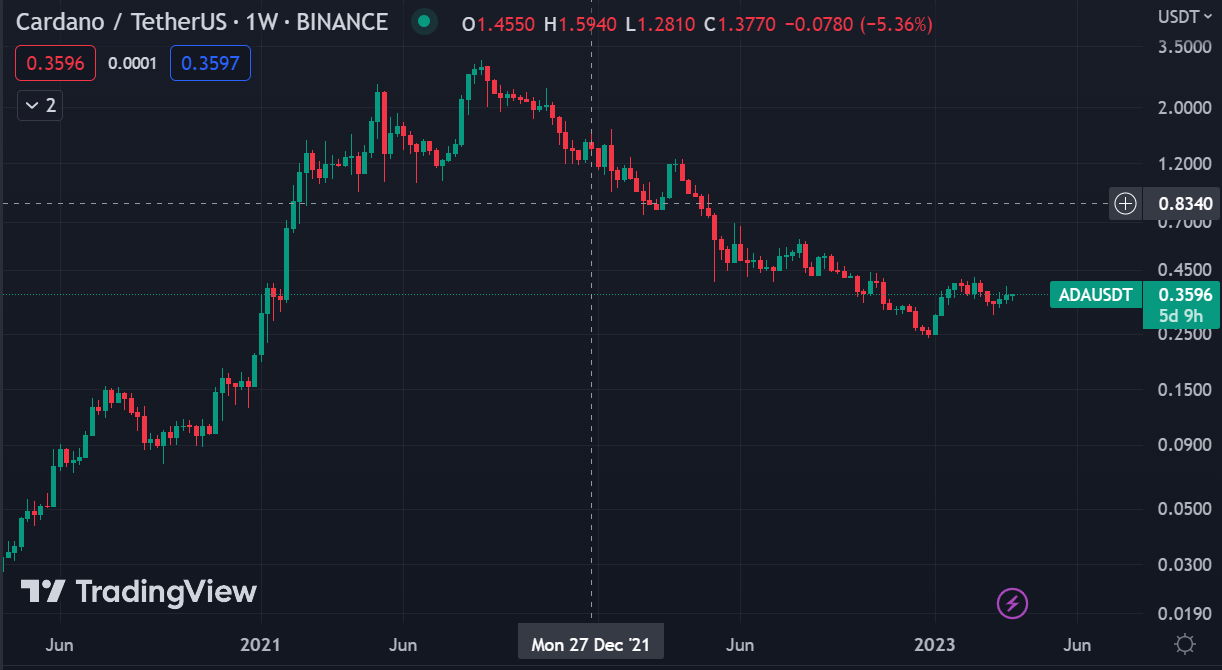Click the spread value 0.0001 between bid and ask
The image size is (1222, 670).
[132, 62]
